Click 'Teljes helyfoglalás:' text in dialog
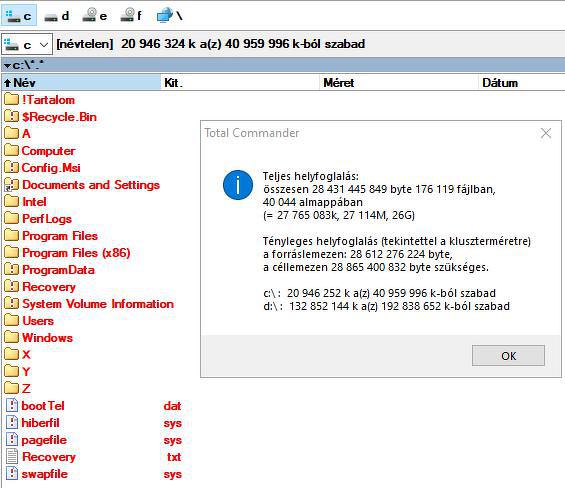Viewport: 565px width, 488px height. 311,176
